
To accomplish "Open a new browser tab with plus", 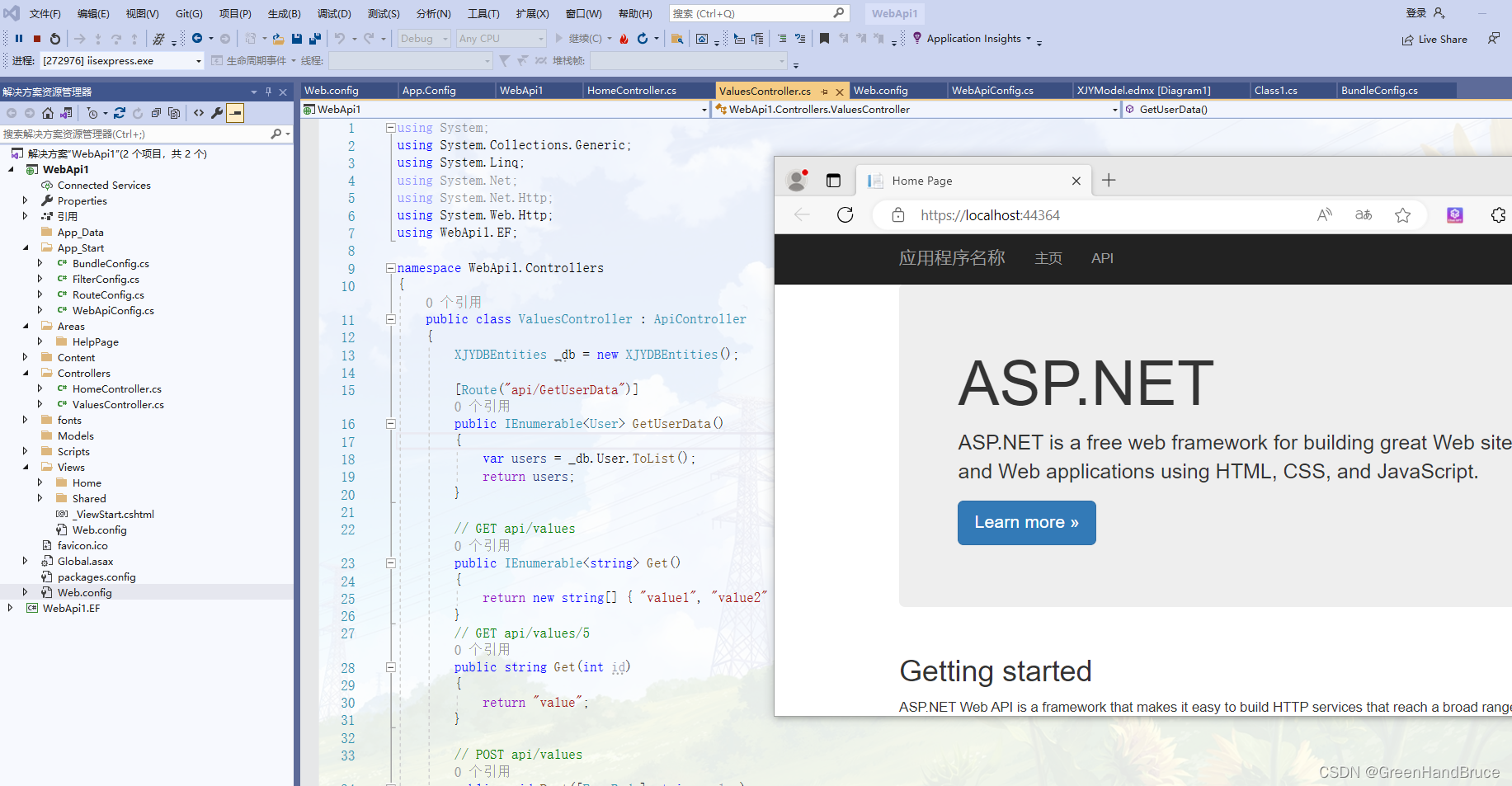I will [x=1109, y=181].
